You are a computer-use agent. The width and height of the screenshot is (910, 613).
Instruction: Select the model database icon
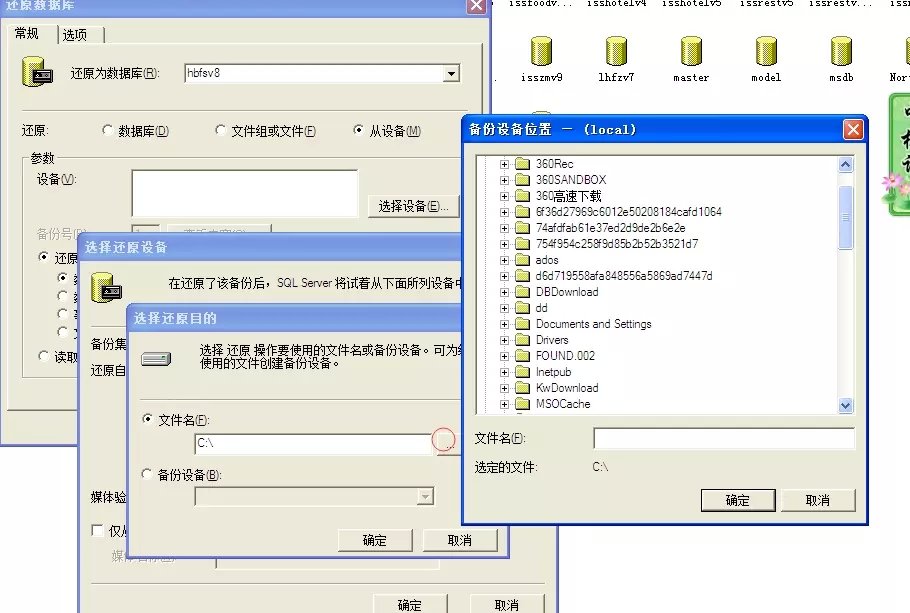pos(766,52)
